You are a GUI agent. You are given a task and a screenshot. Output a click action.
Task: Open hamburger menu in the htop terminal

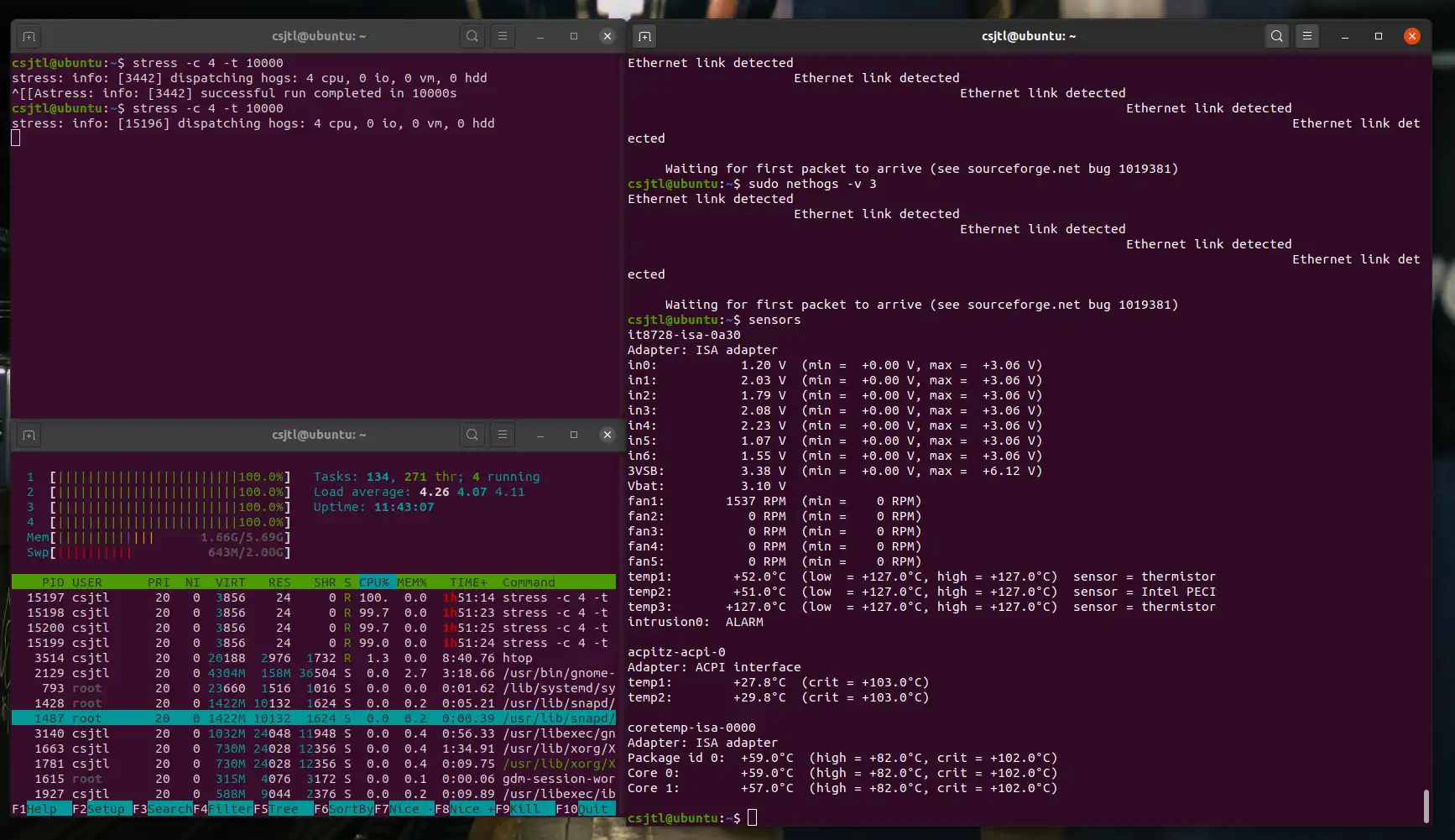[503, 435]
